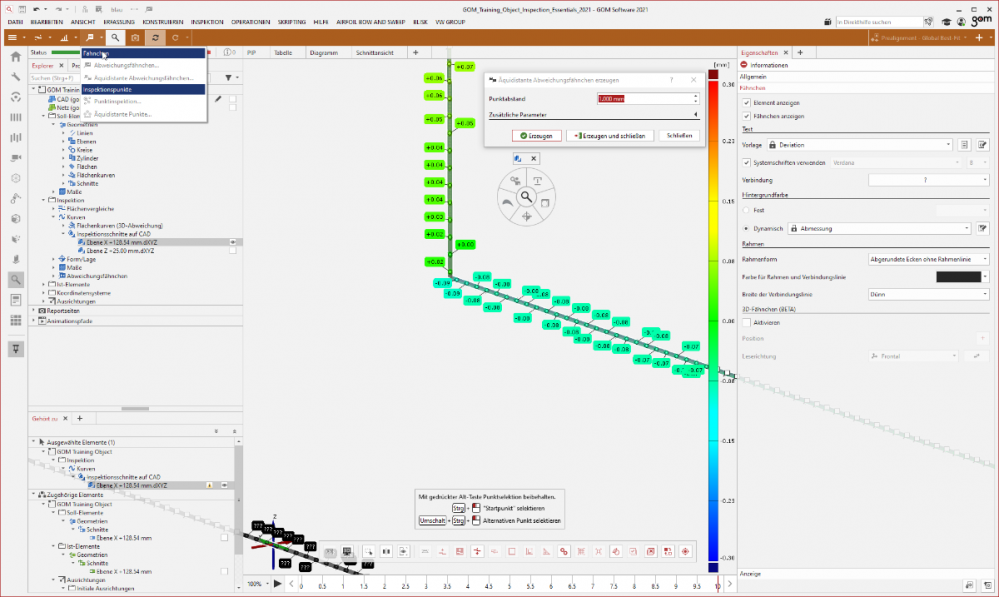Image resolution: width=999 pixels, height=597 pixels.
Task: Open the Vorlage Deviation dropdown
Action: tap(860, 145)
